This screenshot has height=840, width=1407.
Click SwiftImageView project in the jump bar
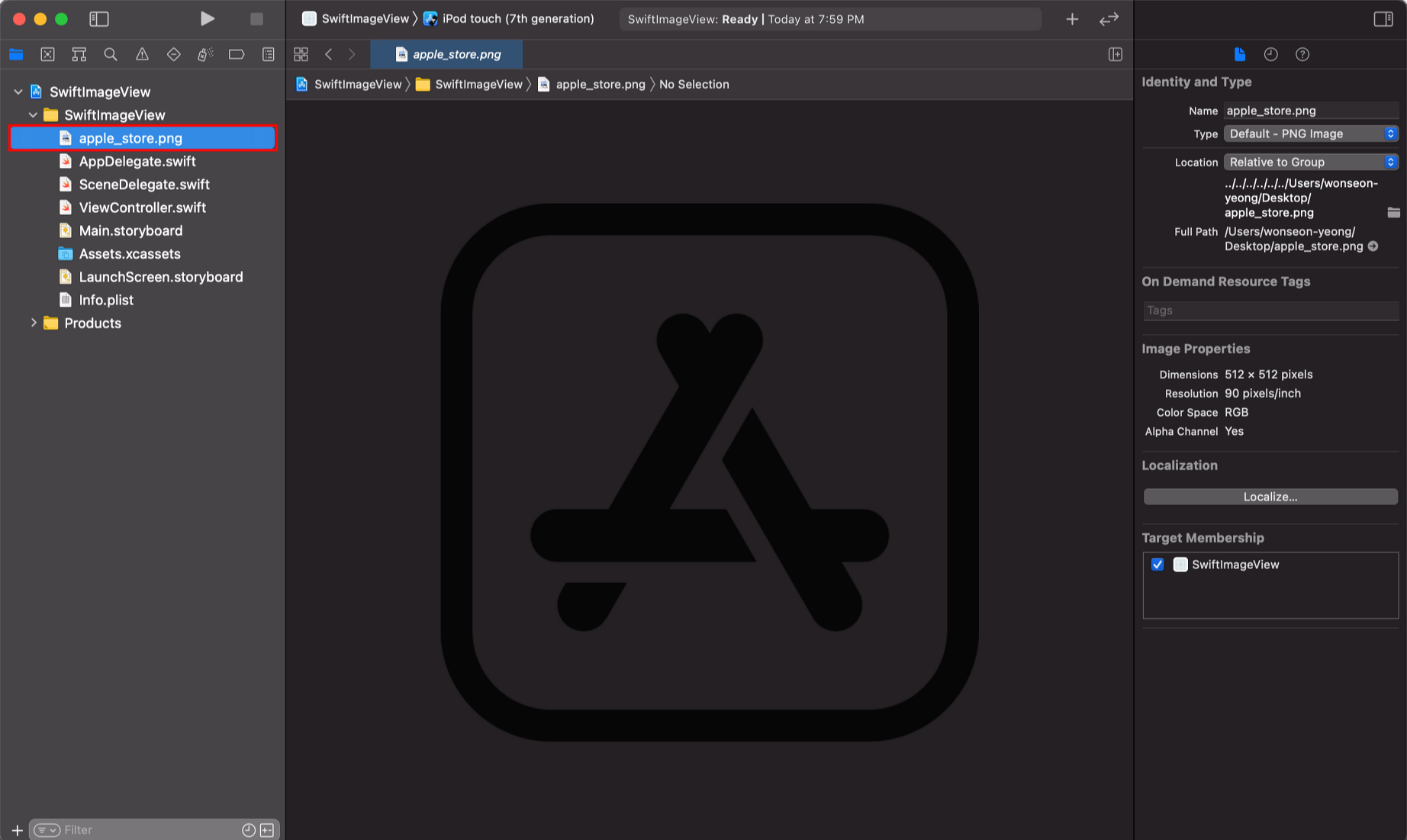point(349,84)
